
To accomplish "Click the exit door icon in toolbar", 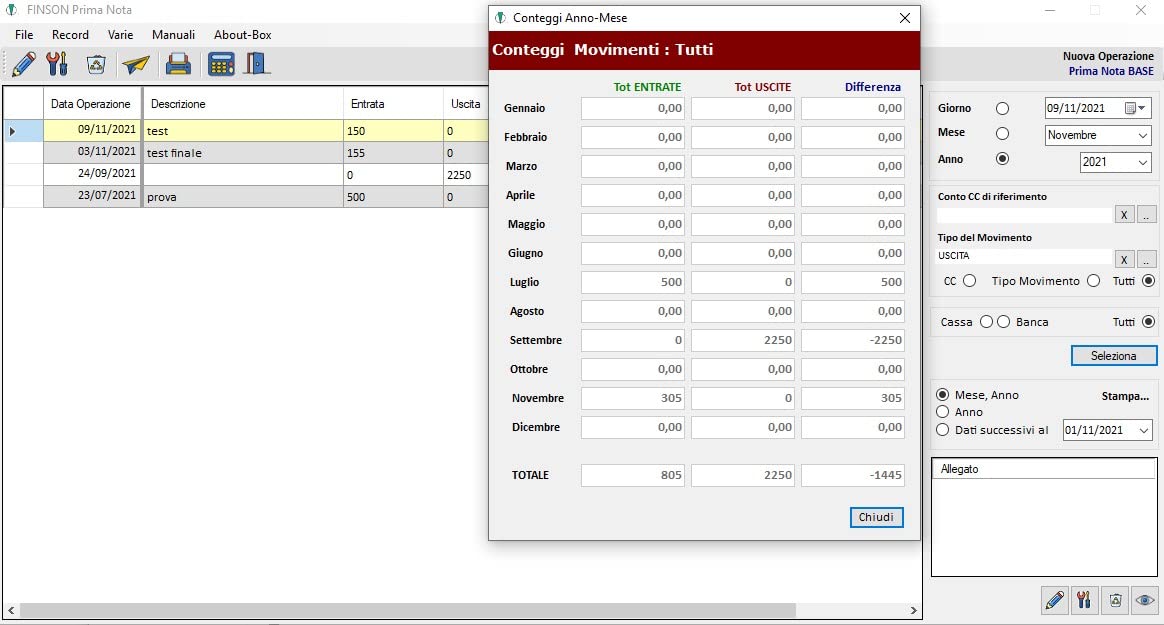I will pos(257,64).
